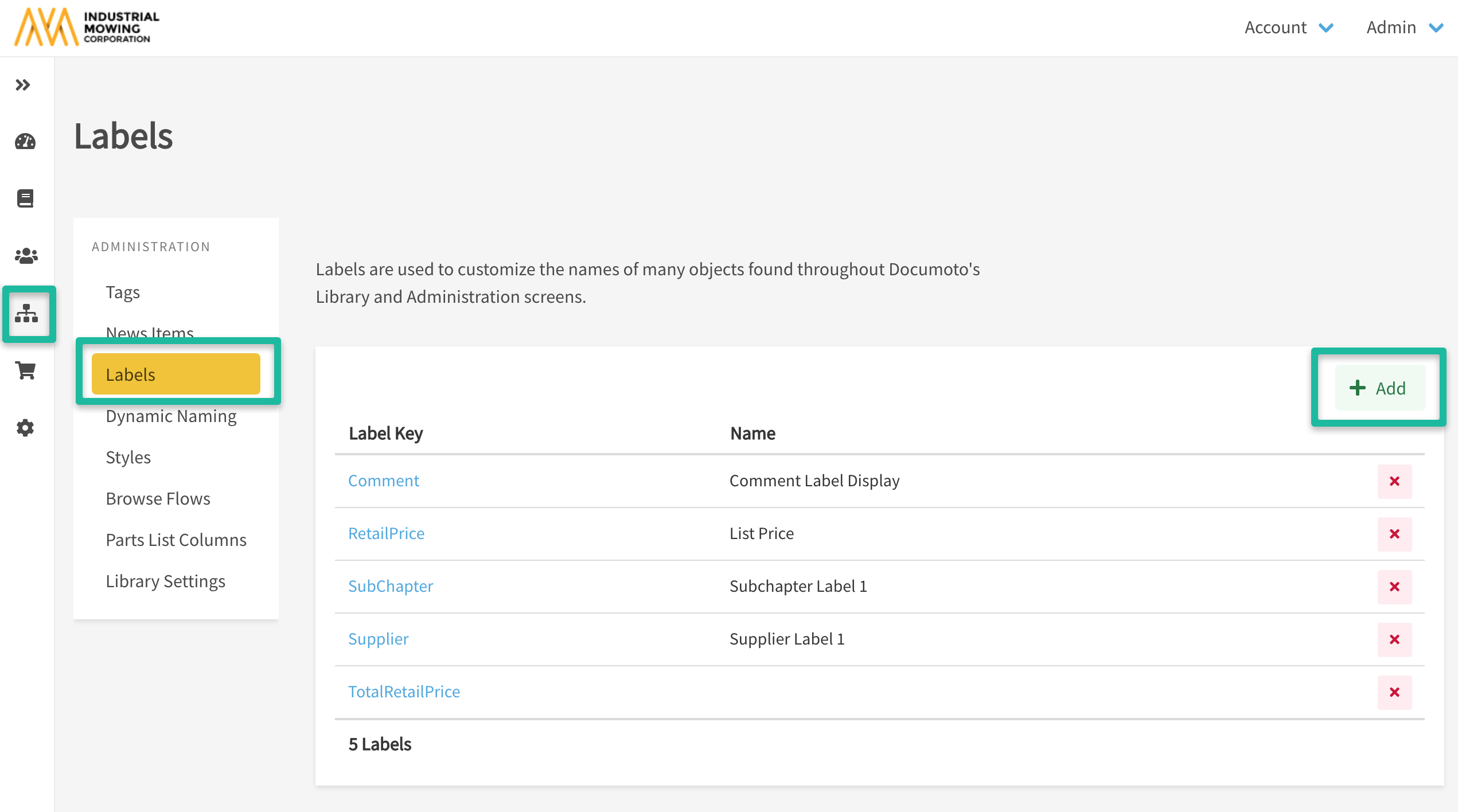Viewport: 1458px width, 812px height.
Task: Open the shopping cart icon
Action: (26, 370)
